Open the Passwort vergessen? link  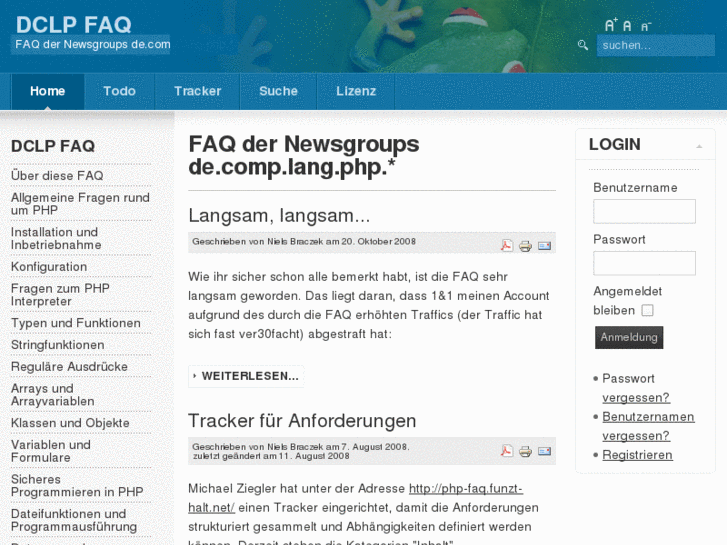pyautogui.click(x=636, y=388)
